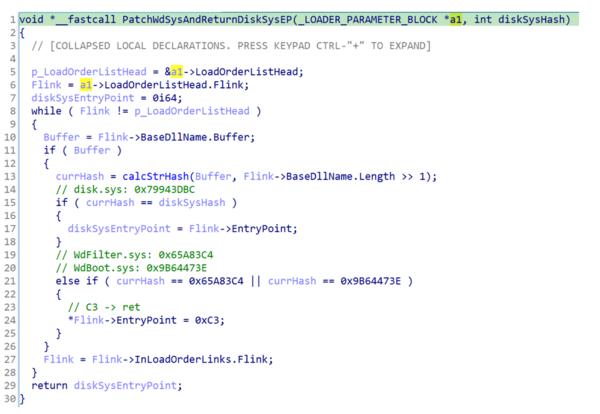Screen dimensions: 600x414
Task: Click constant 0x65A83C4 on line 21
Action: click(216, 281)
